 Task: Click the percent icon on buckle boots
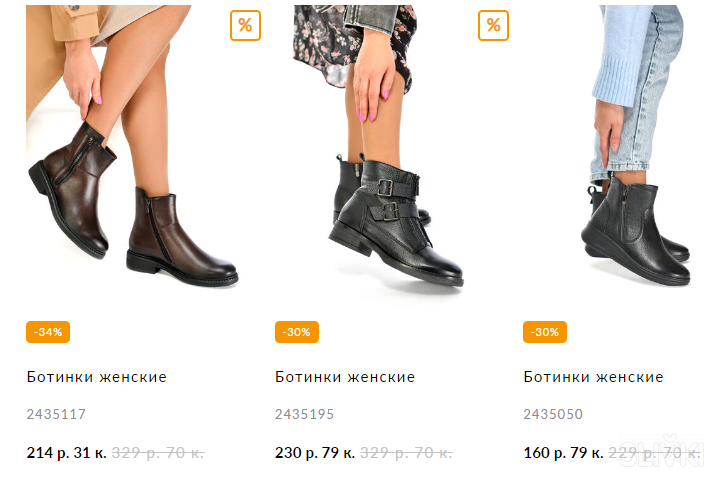tap(493, 25)
